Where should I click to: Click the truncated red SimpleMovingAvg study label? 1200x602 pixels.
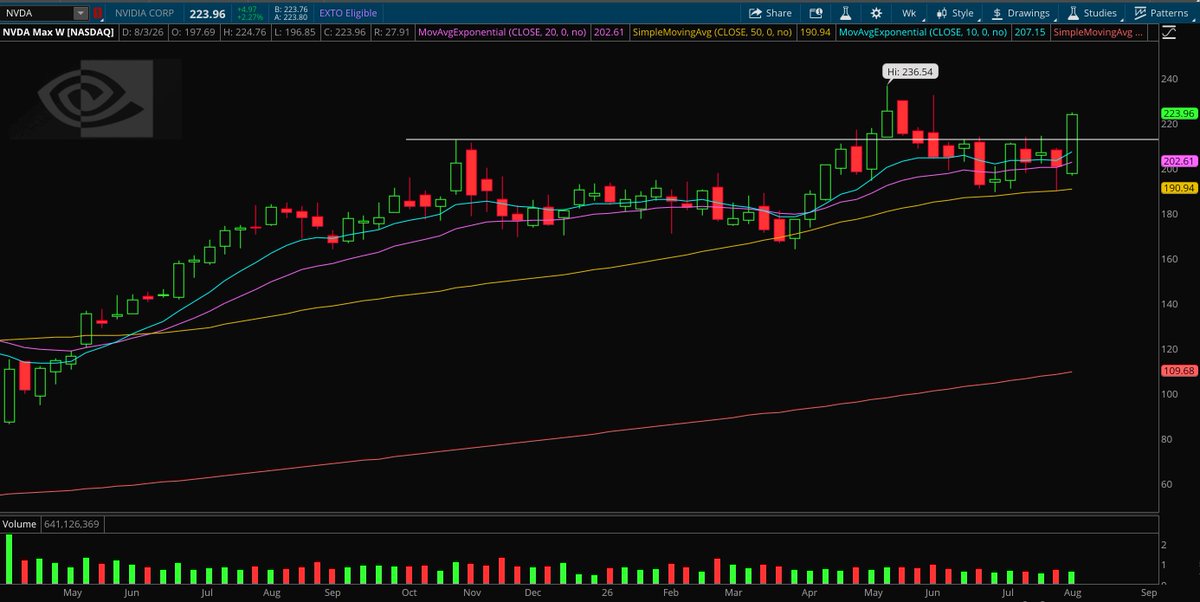coord(1096,33)
